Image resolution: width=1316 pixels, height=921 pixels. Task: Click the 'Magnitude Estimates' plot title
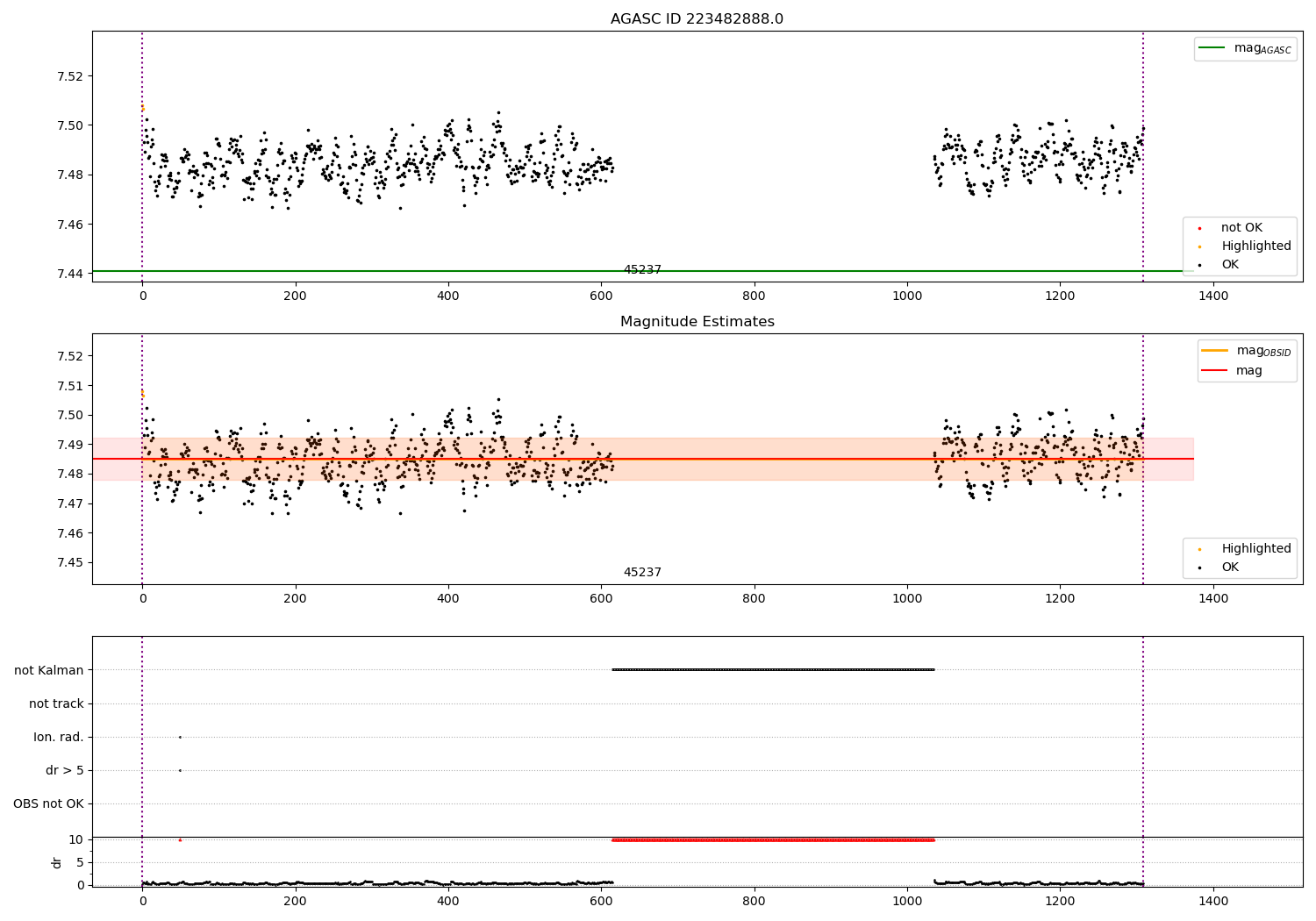pos(697,322)
